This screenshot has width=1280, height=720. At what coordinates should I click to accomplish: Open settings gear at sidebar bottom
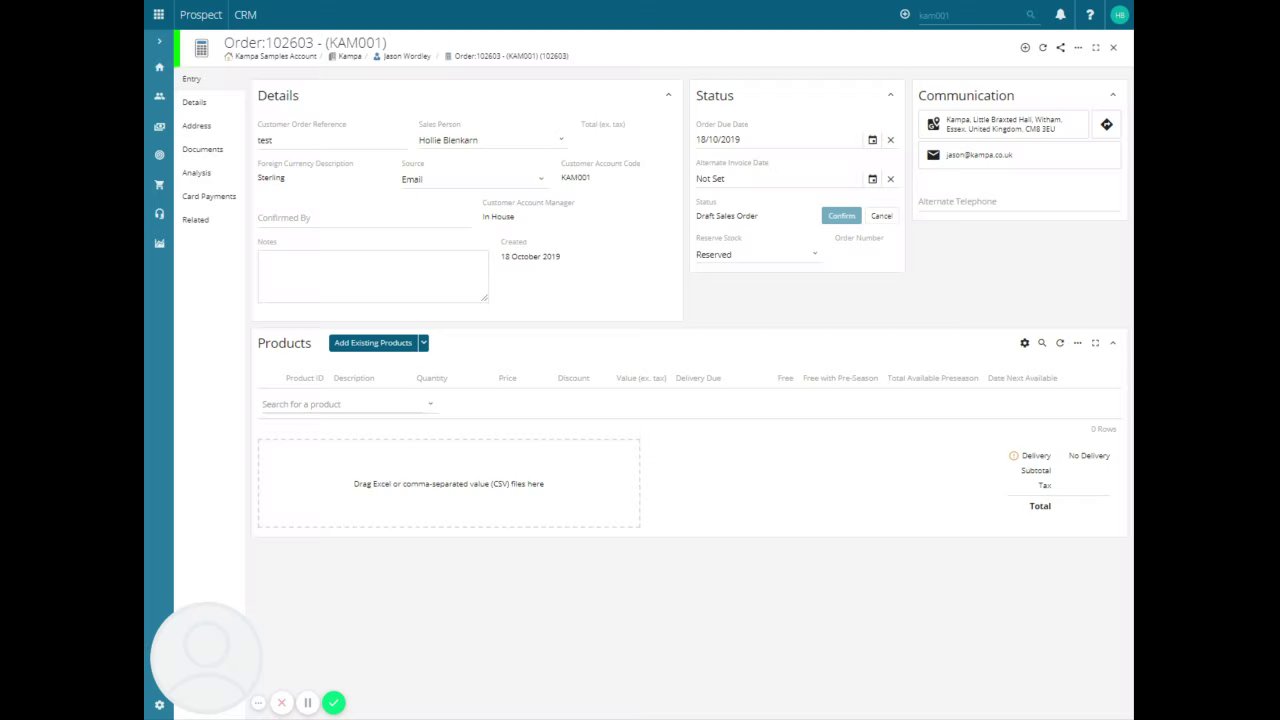[x=159, y=705]
